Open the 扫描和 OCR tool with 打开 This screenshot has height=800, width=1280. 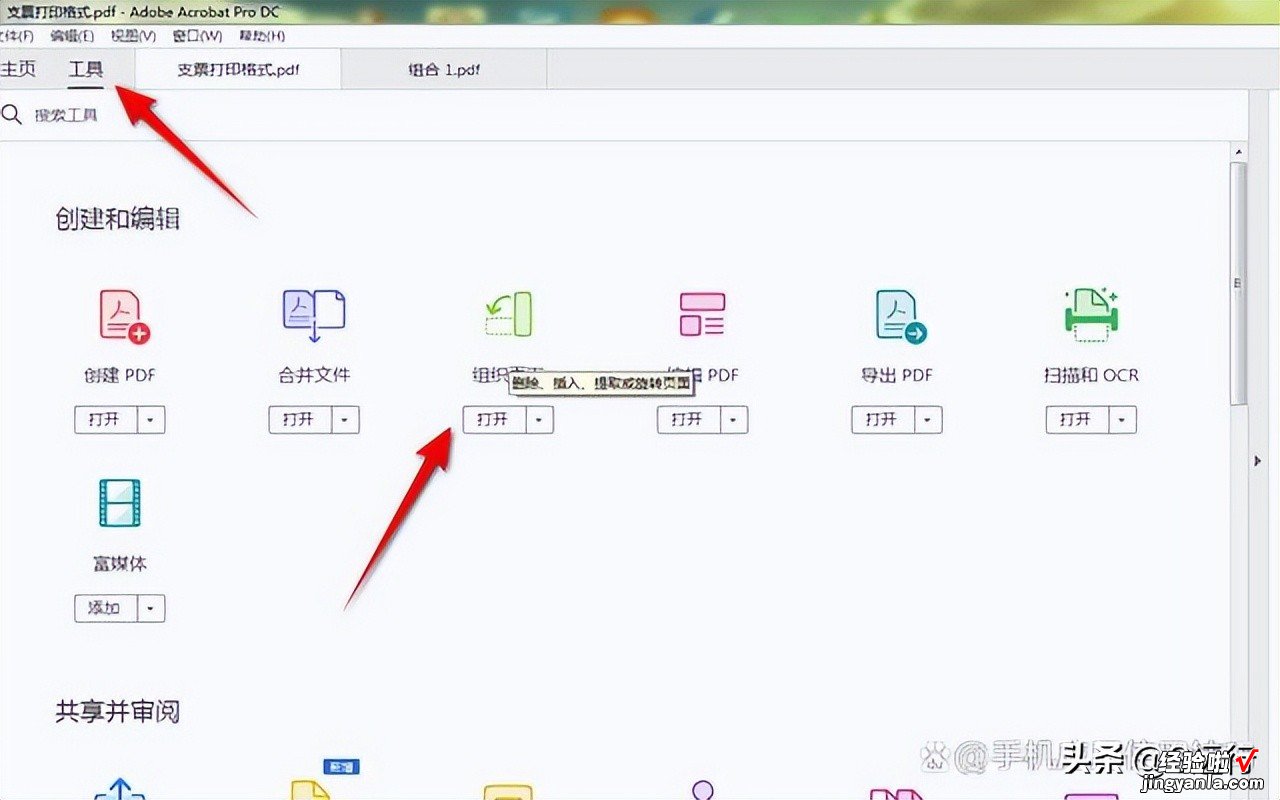point(1076,420)
